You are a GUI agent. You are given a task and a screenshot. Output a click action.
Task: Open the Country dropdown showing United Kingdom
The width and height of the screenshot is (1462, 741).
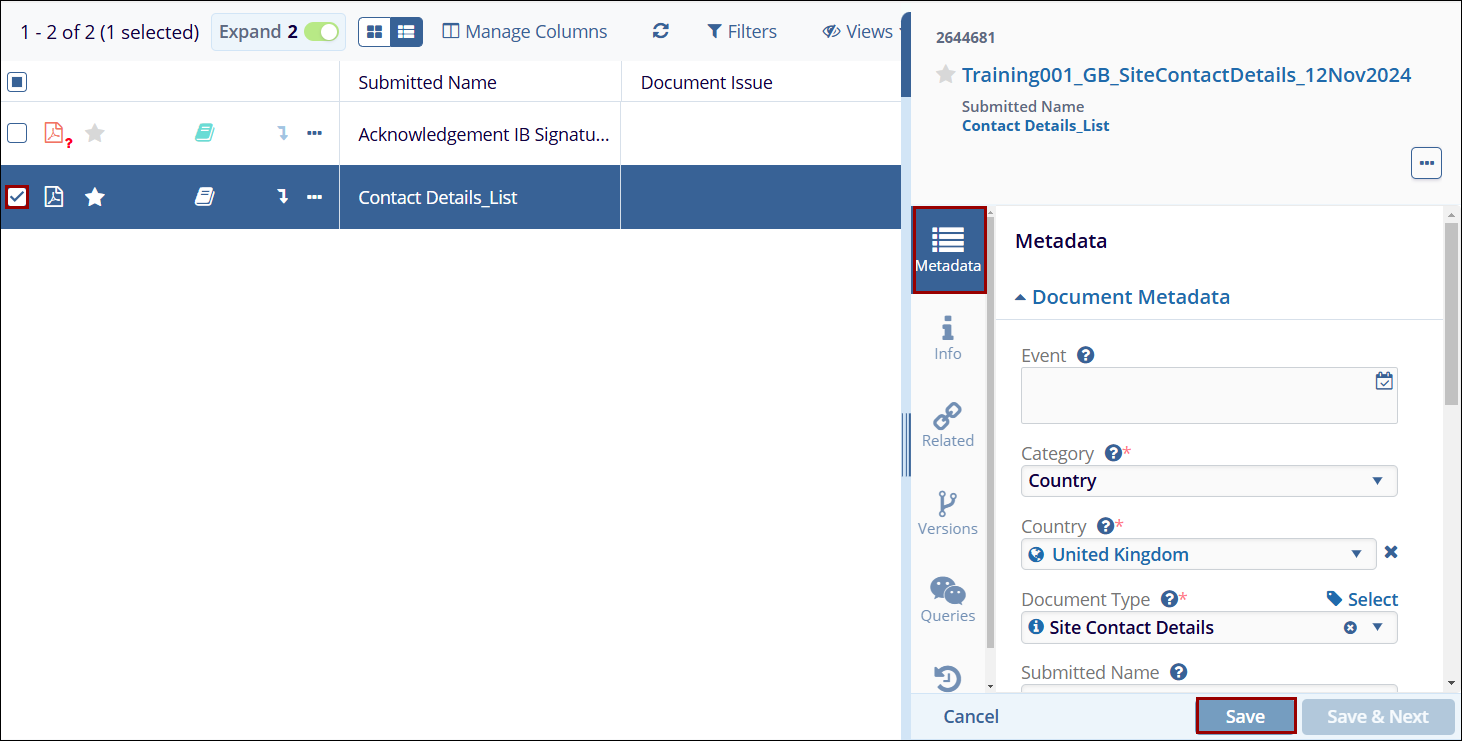click(1198, 554)
